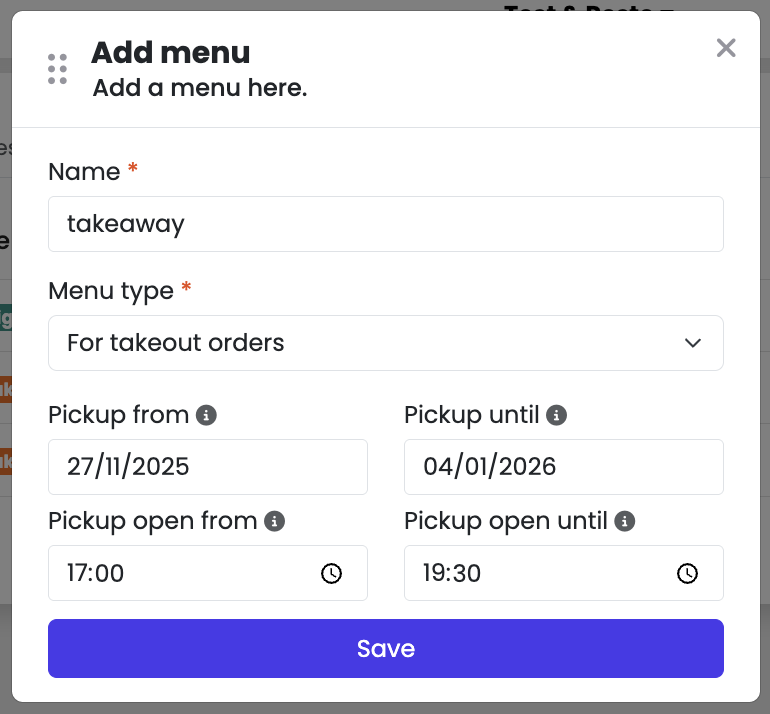Image resolution: width=770 pixels, height=714 pixels.
Task: Click the drag handle dots beside Add menu
Action: click(57, 69)
